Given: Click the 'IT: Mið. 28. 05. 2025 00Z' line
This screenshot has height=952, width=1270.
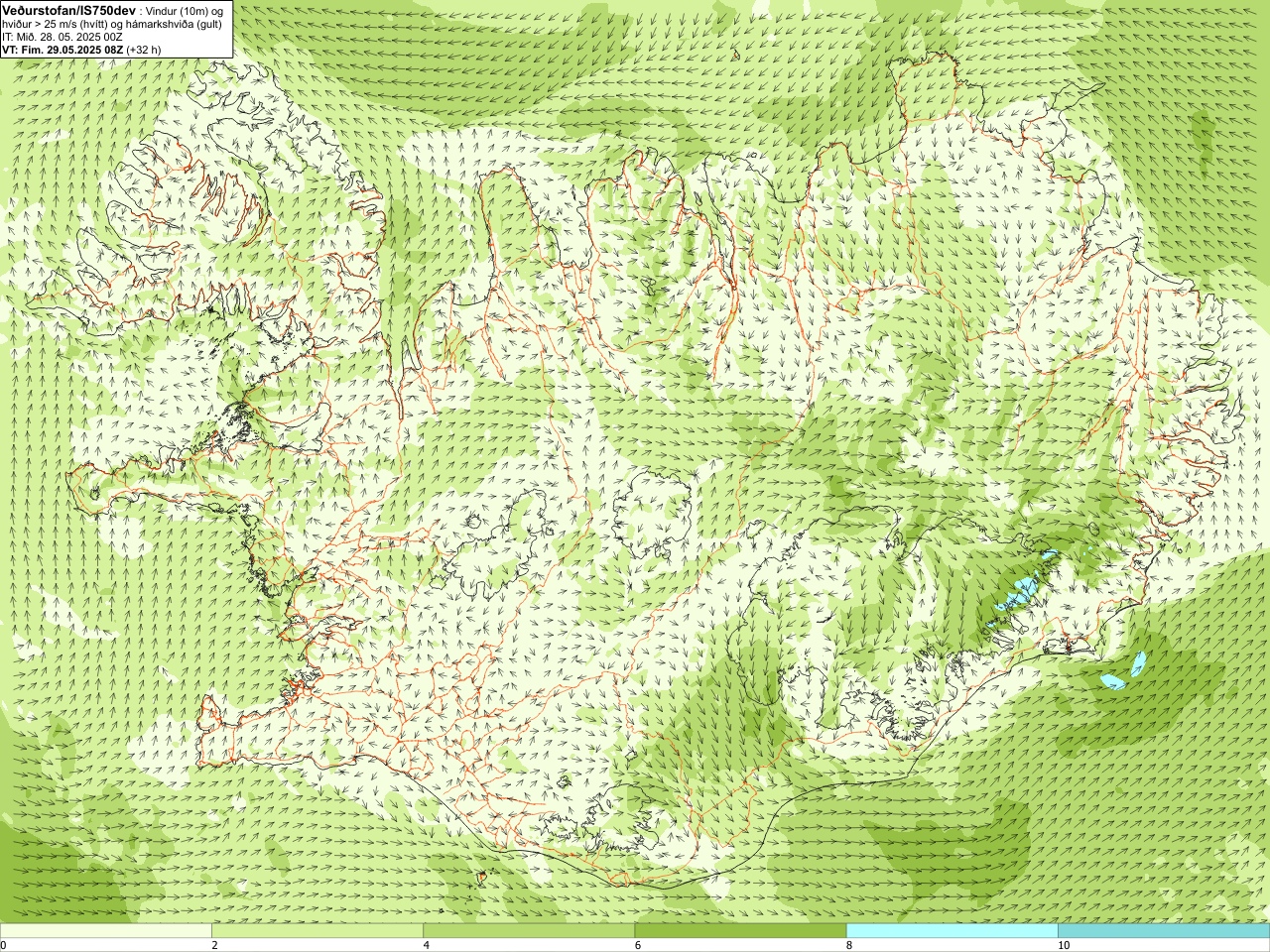Looking at the screenshot, I should [x=63, y=36].
